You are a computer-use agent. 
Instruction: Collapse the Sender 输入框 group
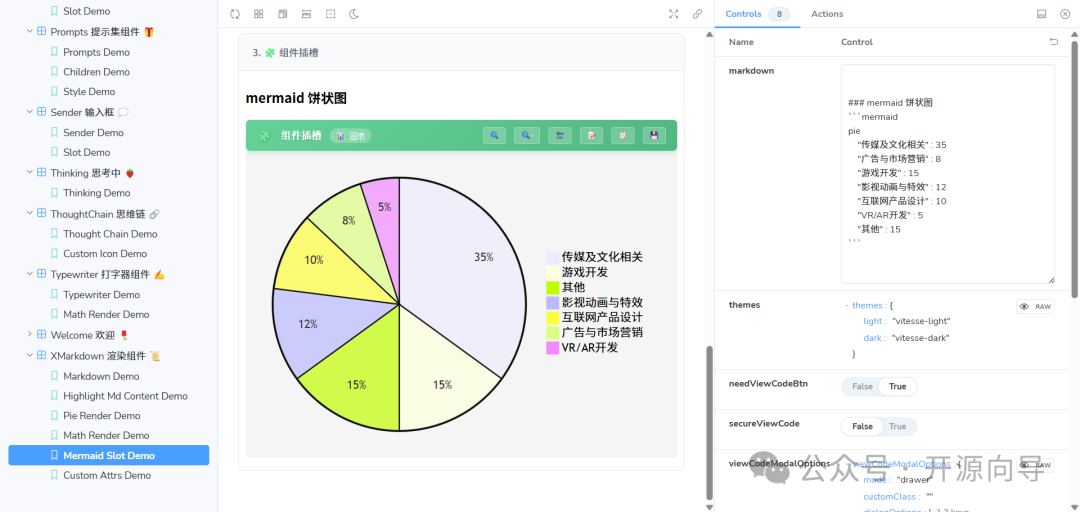[x=30, y=112]
